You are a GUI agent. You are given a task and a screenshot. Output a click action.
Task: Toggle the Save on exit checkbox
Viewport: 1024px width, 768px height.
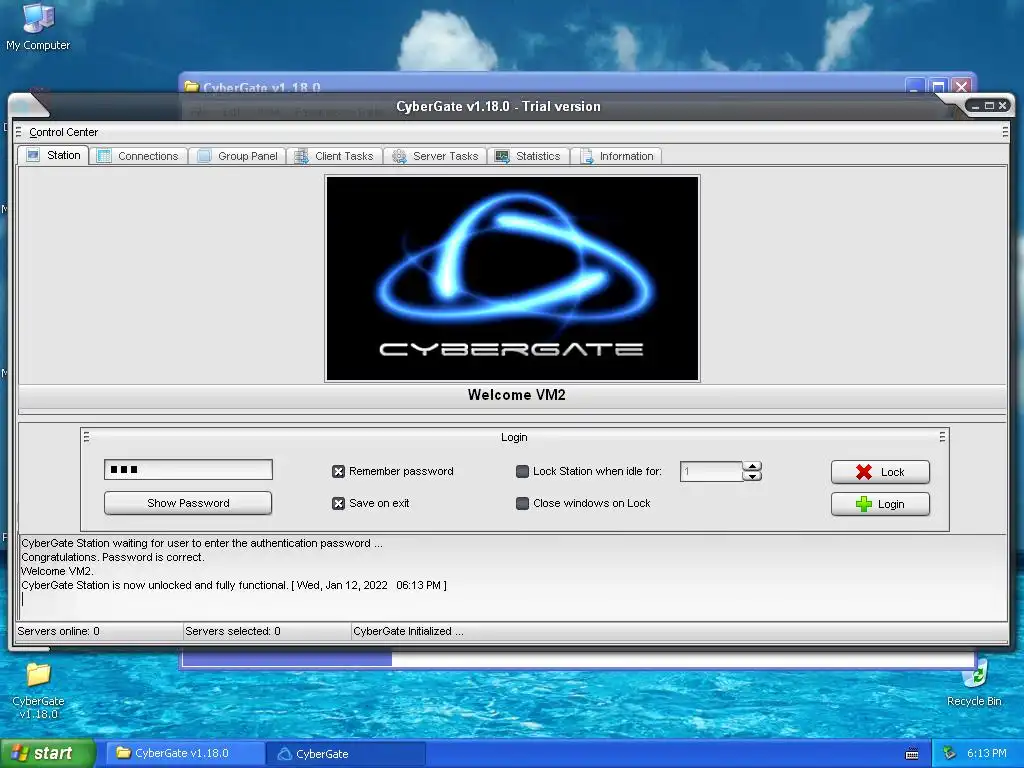pyautogui.click(x=338, y=504)
